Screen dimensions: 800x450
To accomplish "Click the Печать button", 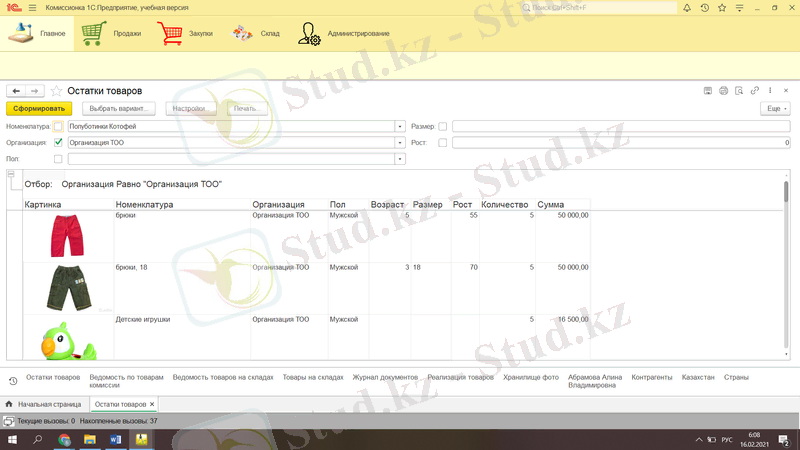I will point(247,109).
